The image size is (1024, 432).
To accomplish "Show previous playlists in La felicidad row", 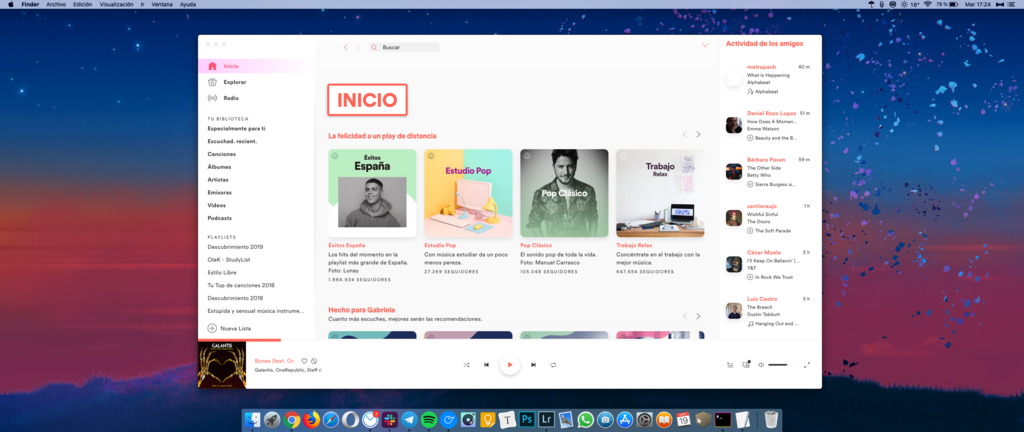I will [685, 134].
